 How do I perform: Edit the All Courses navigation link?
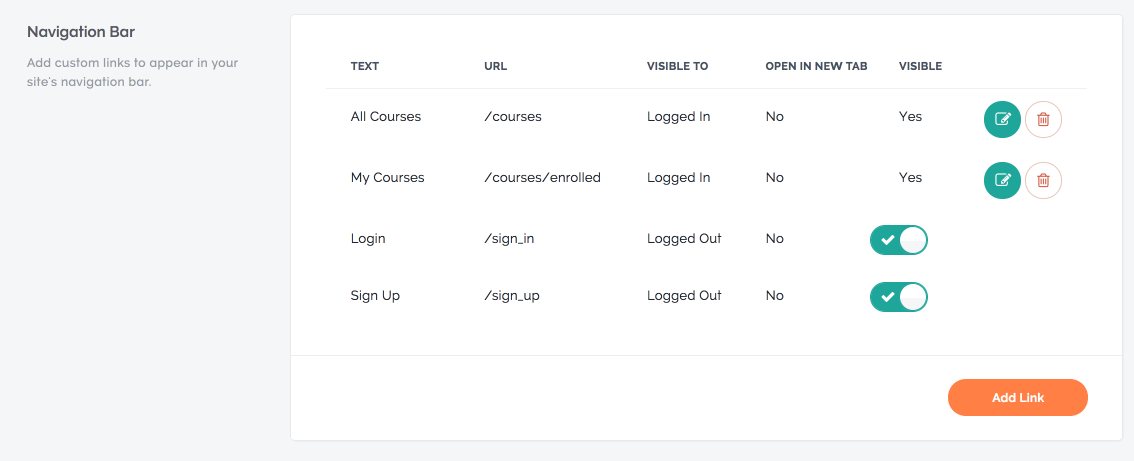point(1002,119)
